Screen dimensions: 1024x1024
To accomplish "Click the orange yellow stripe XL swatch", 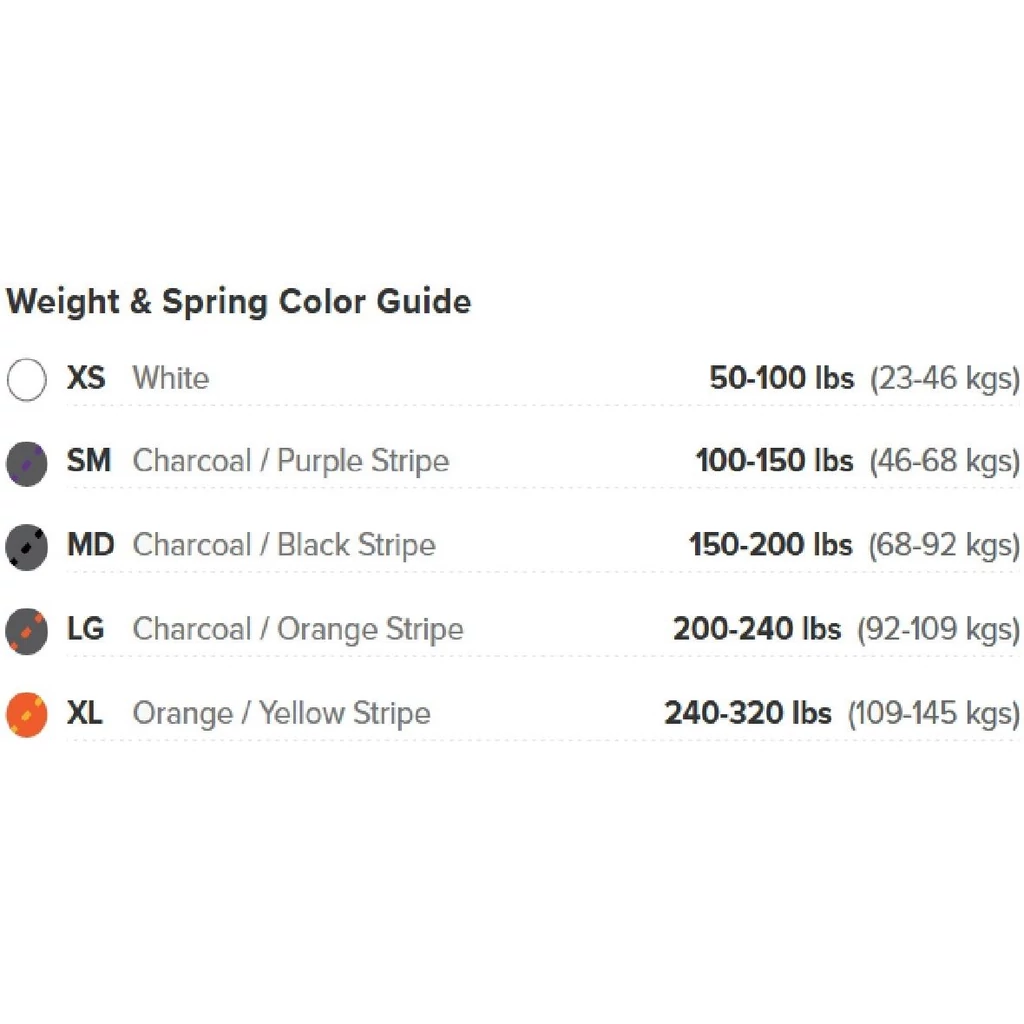I will click(26, 715).
